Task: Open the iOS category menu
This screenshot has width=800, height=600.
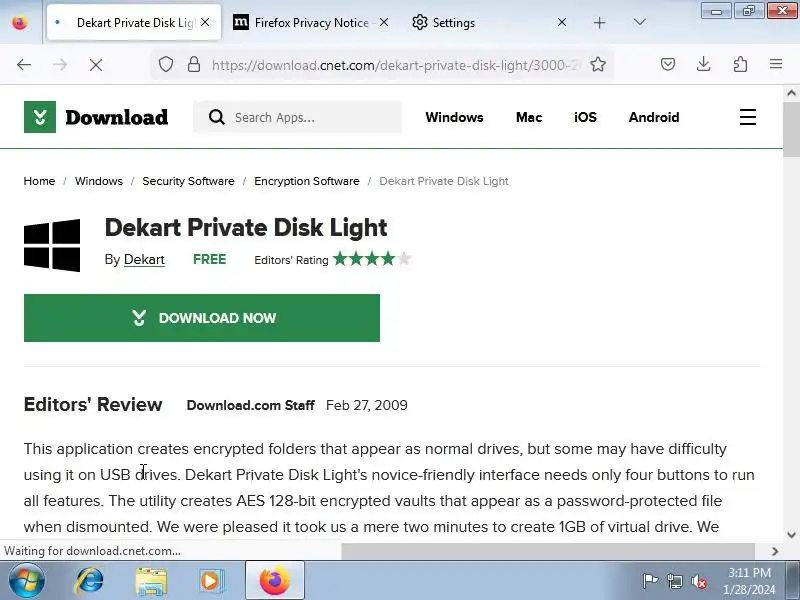Action: [585, 117]
